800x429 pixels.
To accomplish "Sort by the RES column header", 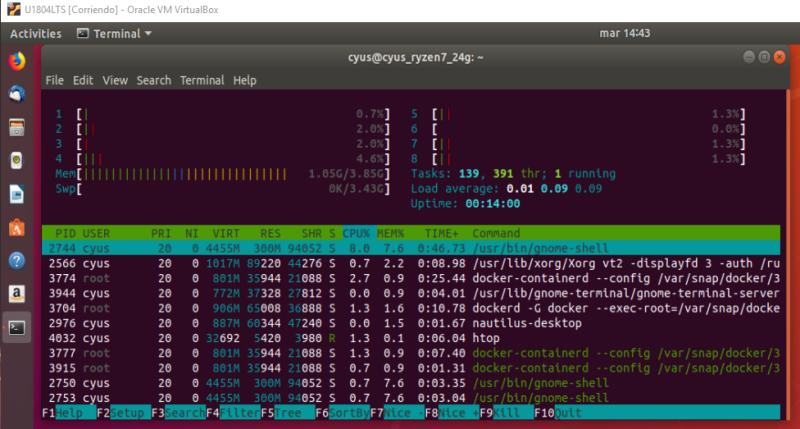I will (x=270, y=234).
